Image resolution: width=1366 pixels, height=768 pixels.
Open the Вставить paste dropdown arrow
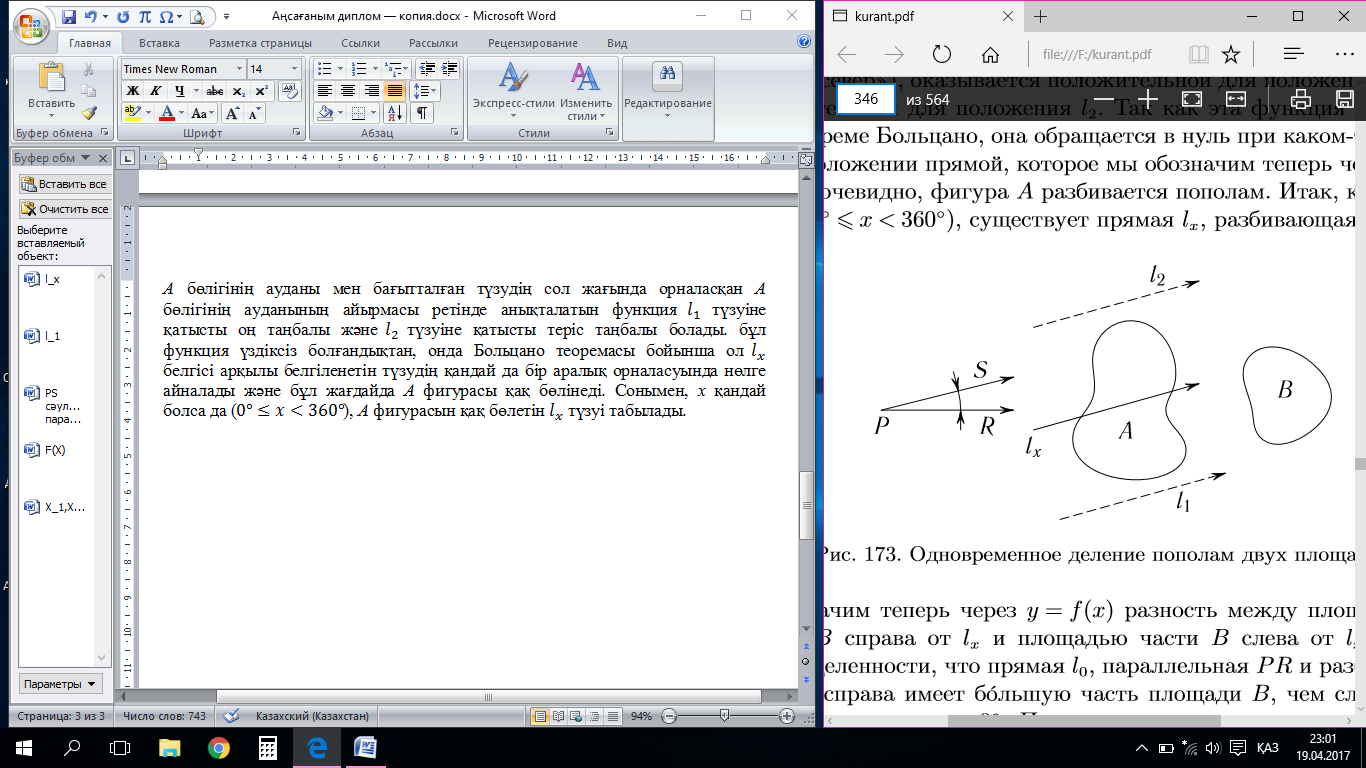51,117
